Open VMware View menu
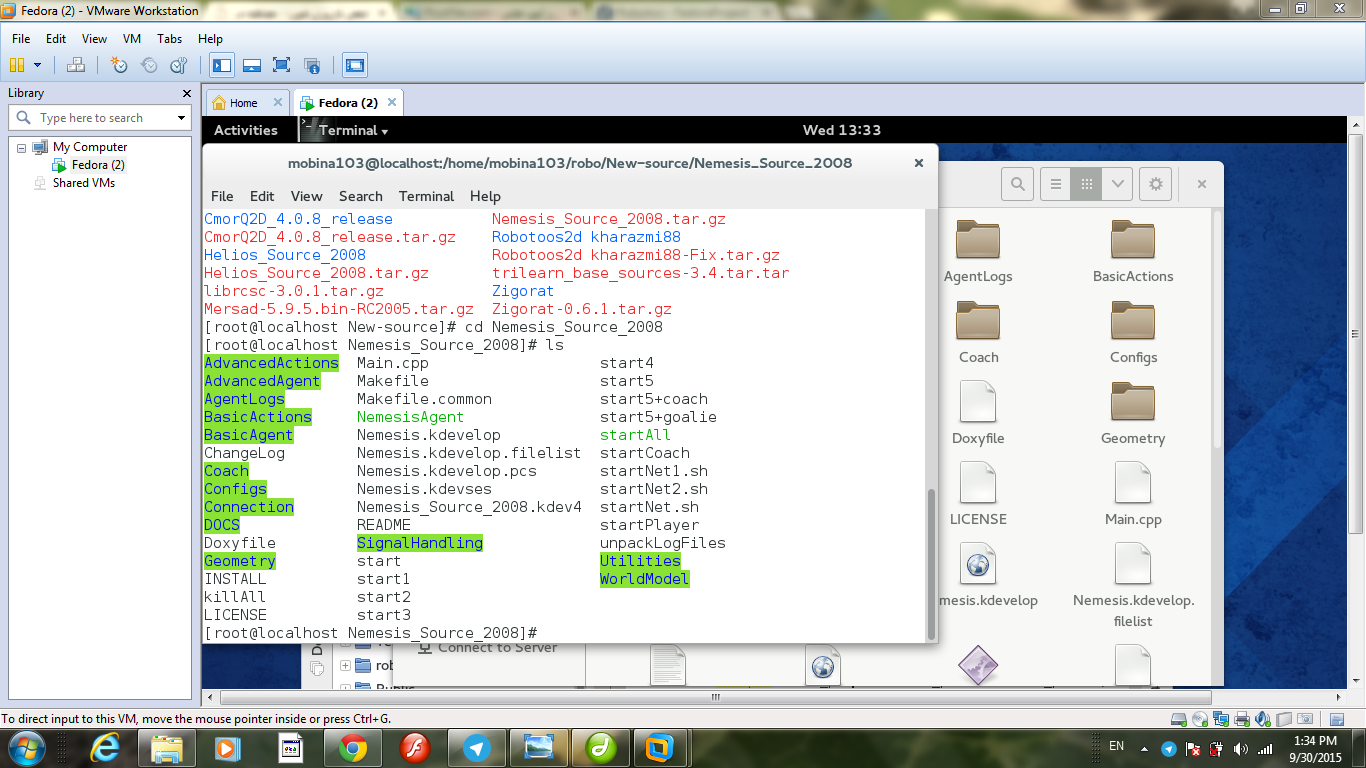The image size is (1366, 768). (x=94, y=39)
